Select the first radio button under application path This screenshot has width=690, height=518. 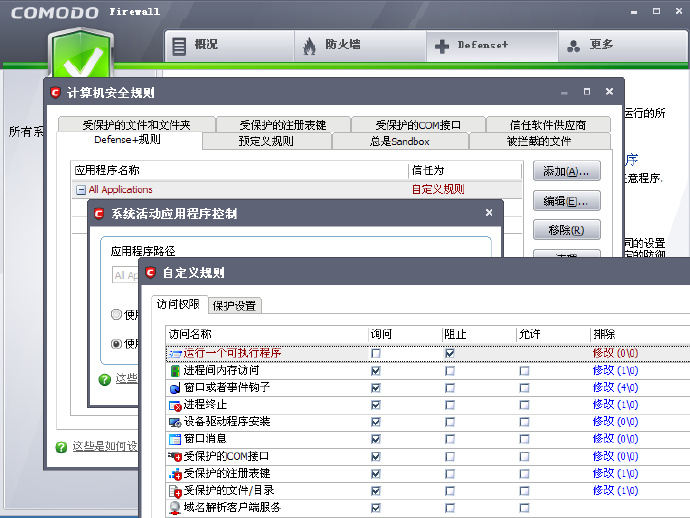coord(116,314)
